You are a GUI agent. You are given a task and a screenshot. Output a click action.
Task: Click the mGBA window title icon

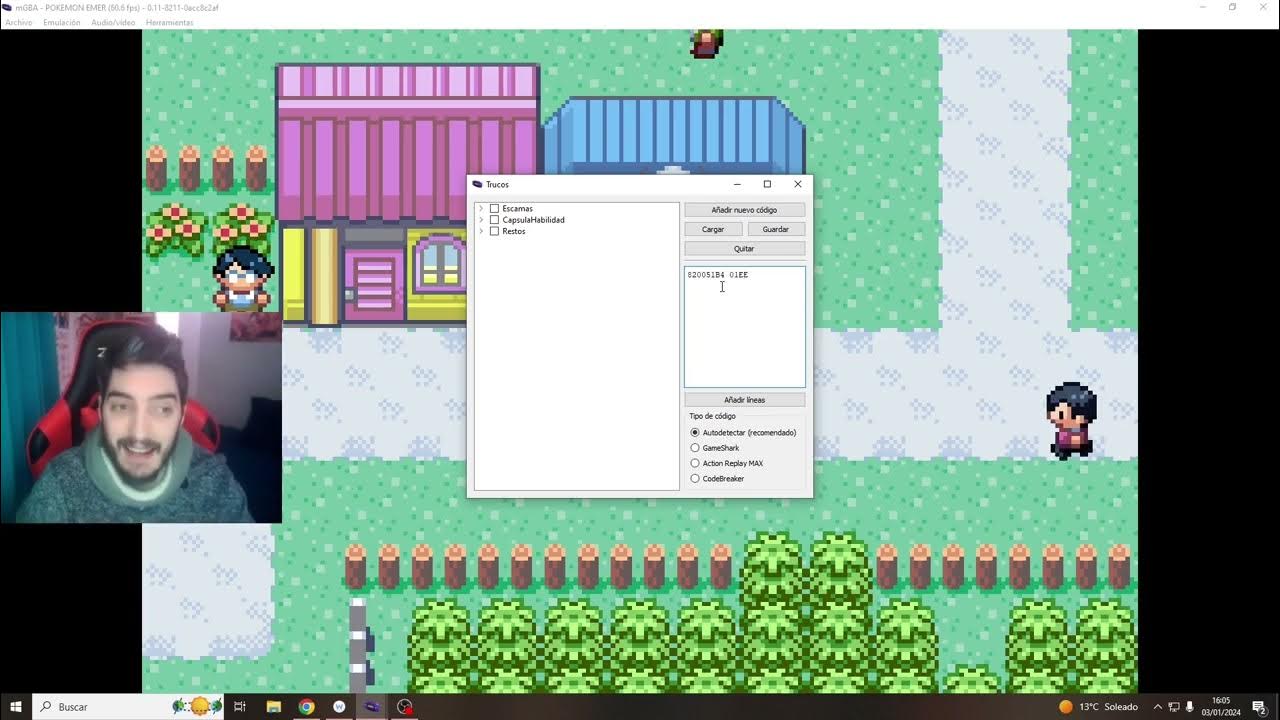8,7
